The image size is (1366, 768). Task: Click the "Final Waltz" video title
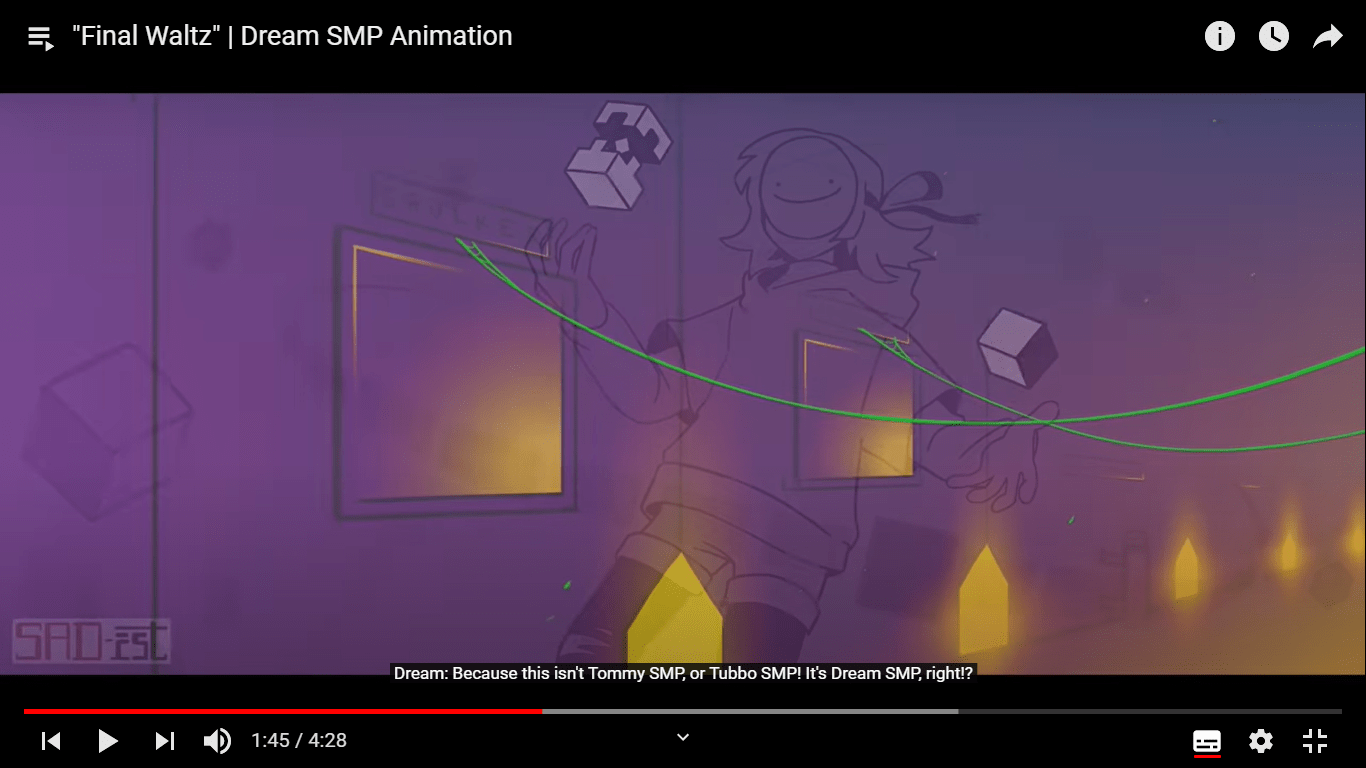click(292, 36)
